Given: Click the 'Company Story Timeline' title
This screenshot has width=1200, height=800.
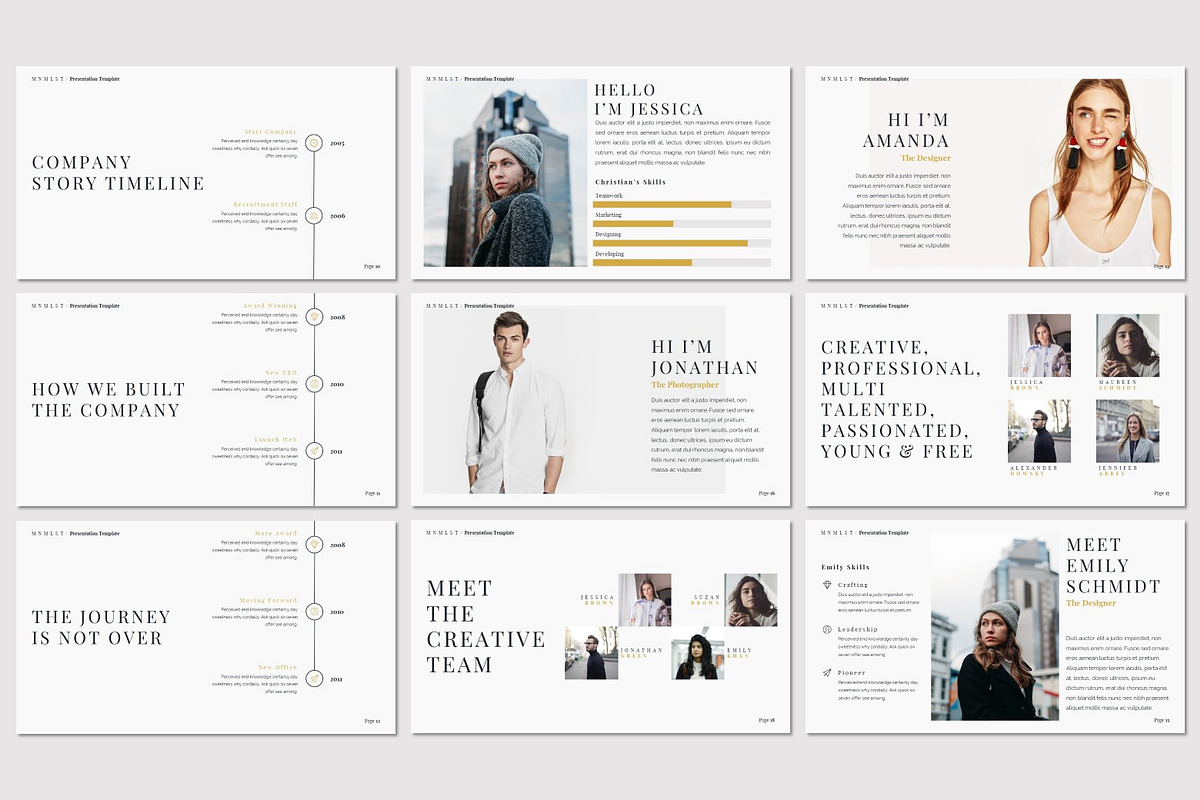Looking at the screenshot, I should pos(118,173).
